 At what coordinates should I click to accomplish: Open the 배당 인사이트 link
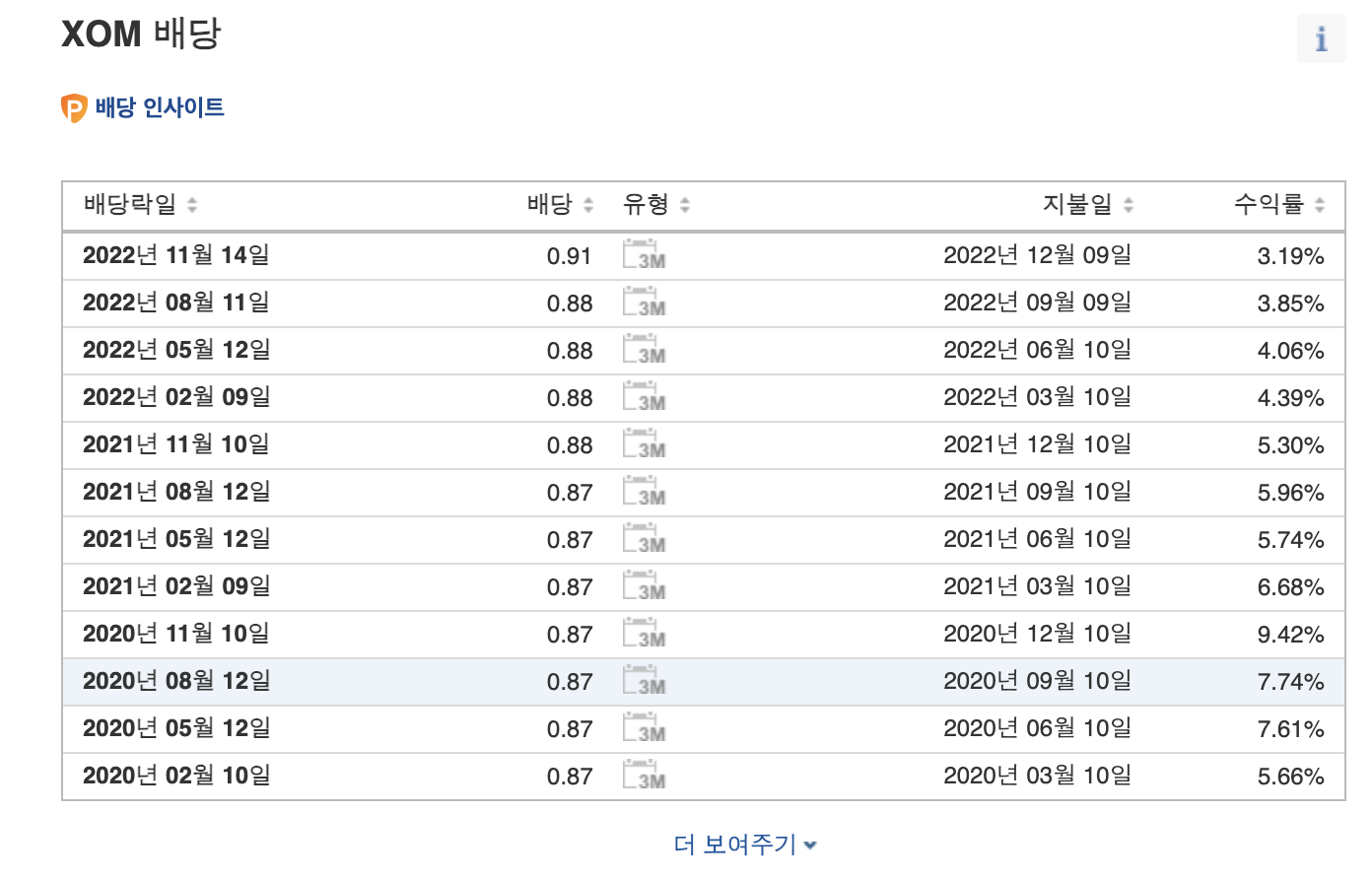(x=160, y=107)
